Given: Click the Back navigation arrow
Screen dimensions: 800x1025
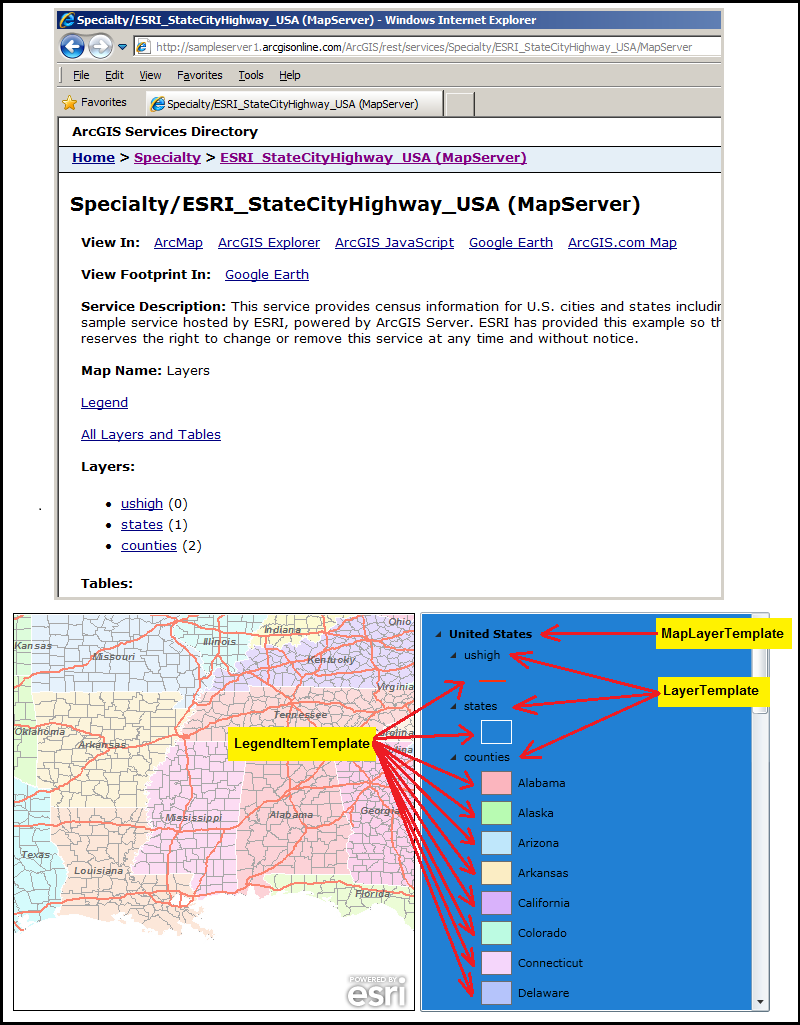Looking at the screenshot, I should (73, 46).
